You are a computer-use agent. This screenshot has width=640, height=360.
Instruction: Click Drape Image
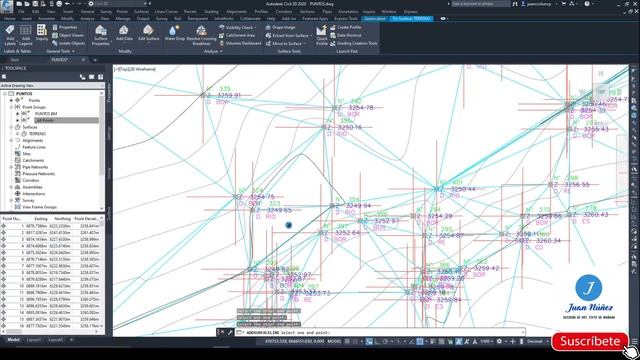[280, 27]
